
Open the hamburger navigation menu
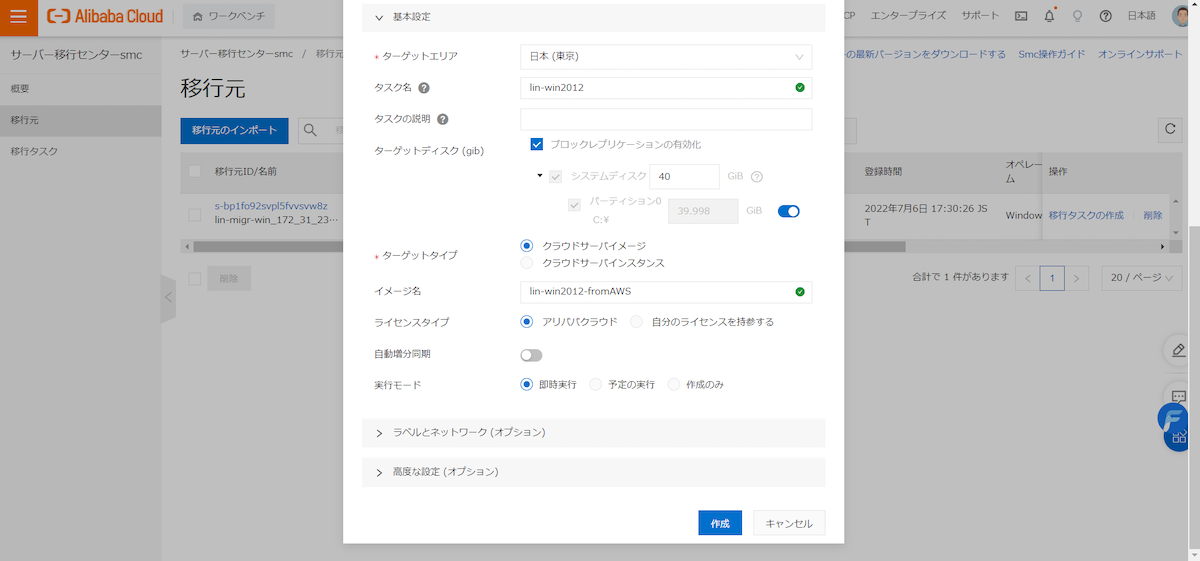[x=18, y=17]
